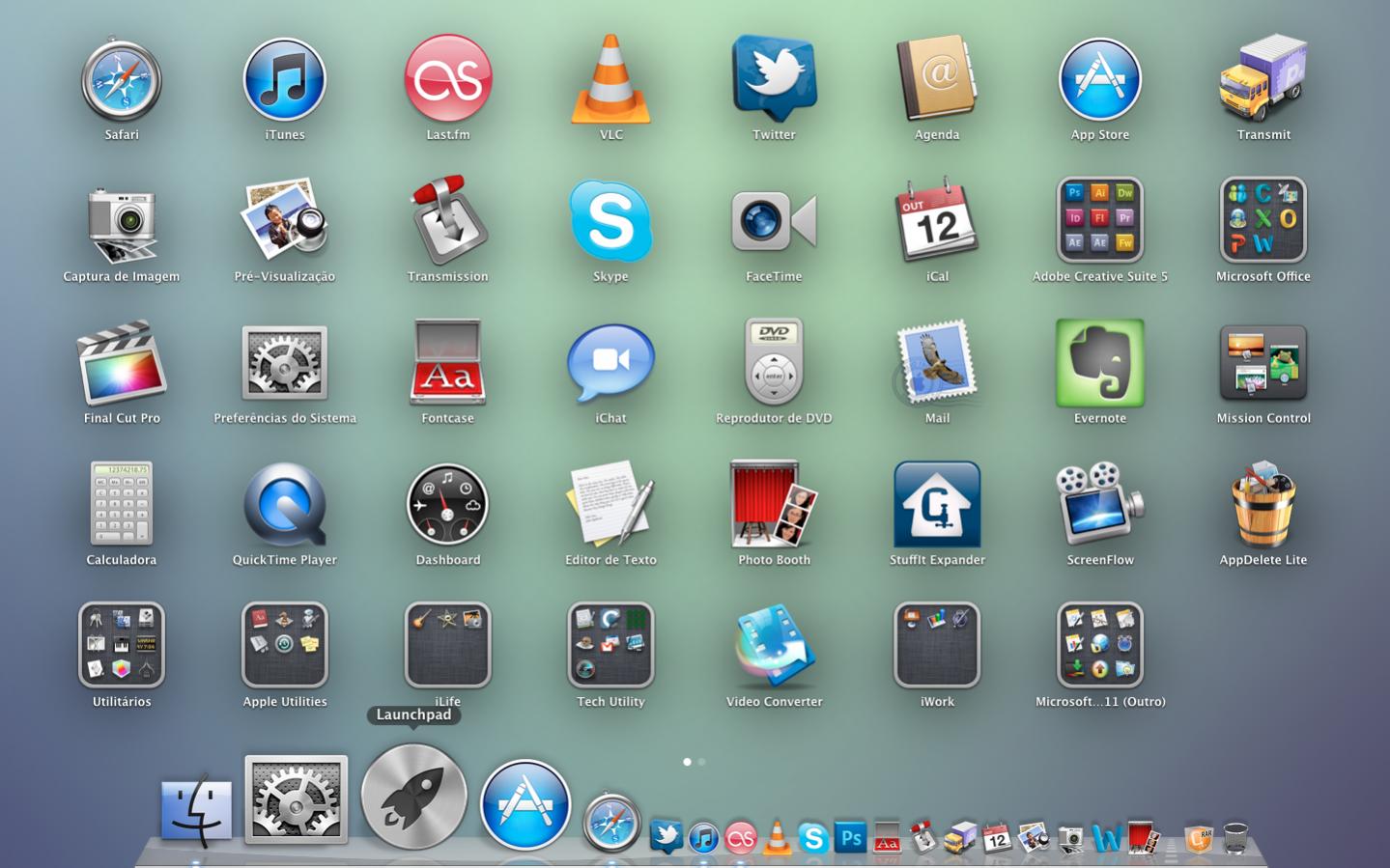Launch FaceTime app
Viewport: 1390px width, 868px height.
(774, 221)
